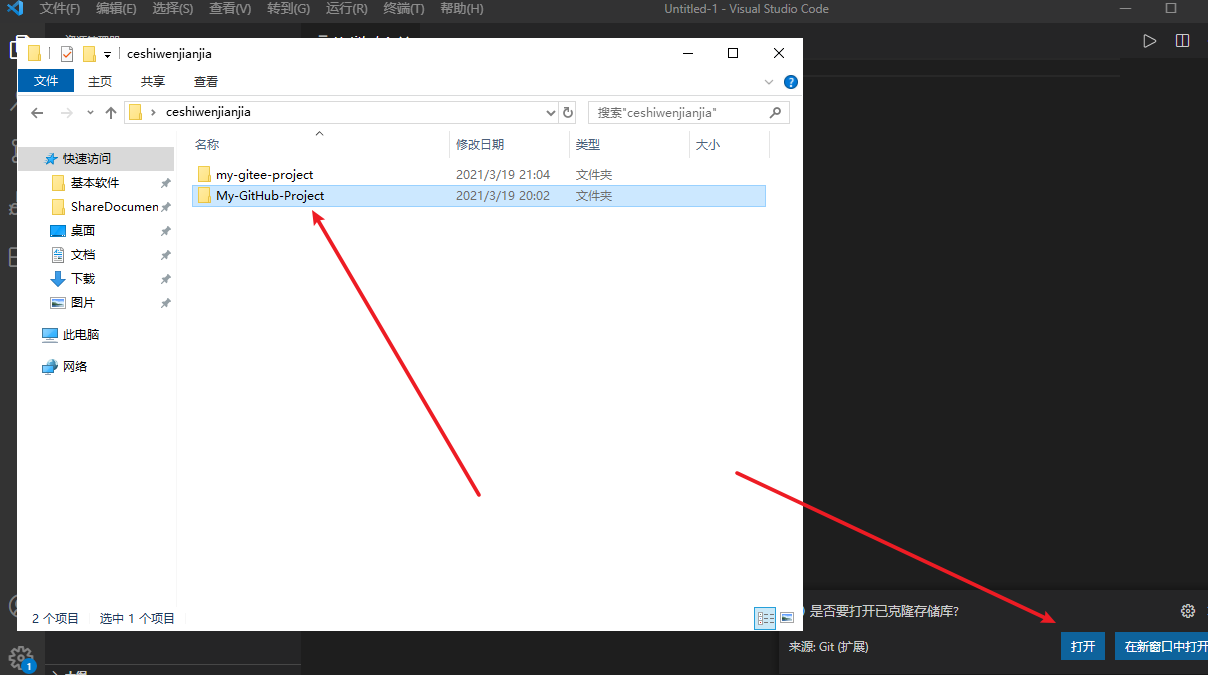The height and width of the screenshot is (675, 1208).
Task: Go back in File Explorer
Action: coord(37,113)
